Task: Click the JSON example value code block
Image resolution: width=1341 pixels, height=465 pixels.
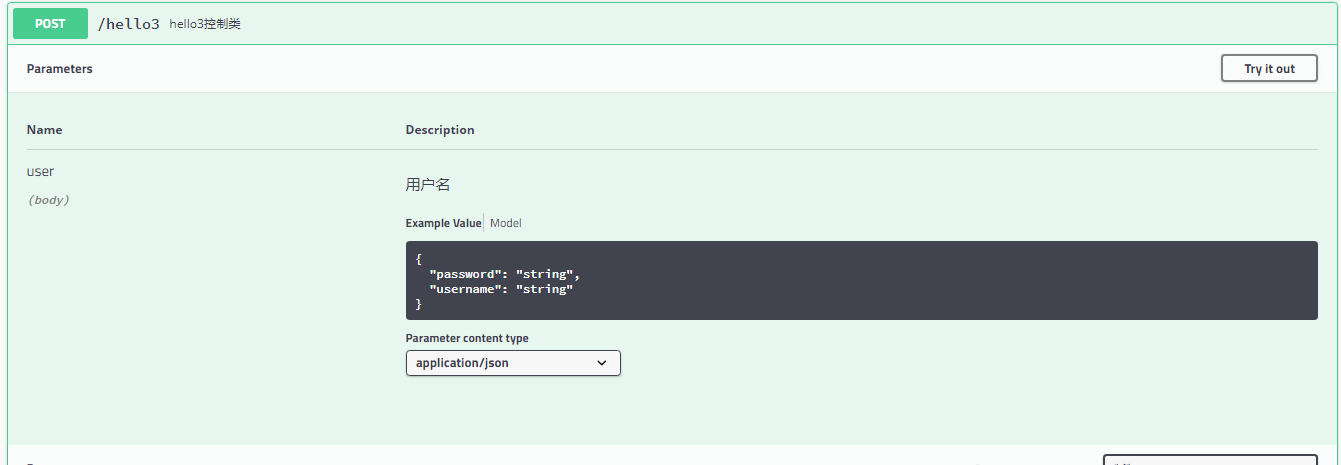Action: (x=861, y=280)
